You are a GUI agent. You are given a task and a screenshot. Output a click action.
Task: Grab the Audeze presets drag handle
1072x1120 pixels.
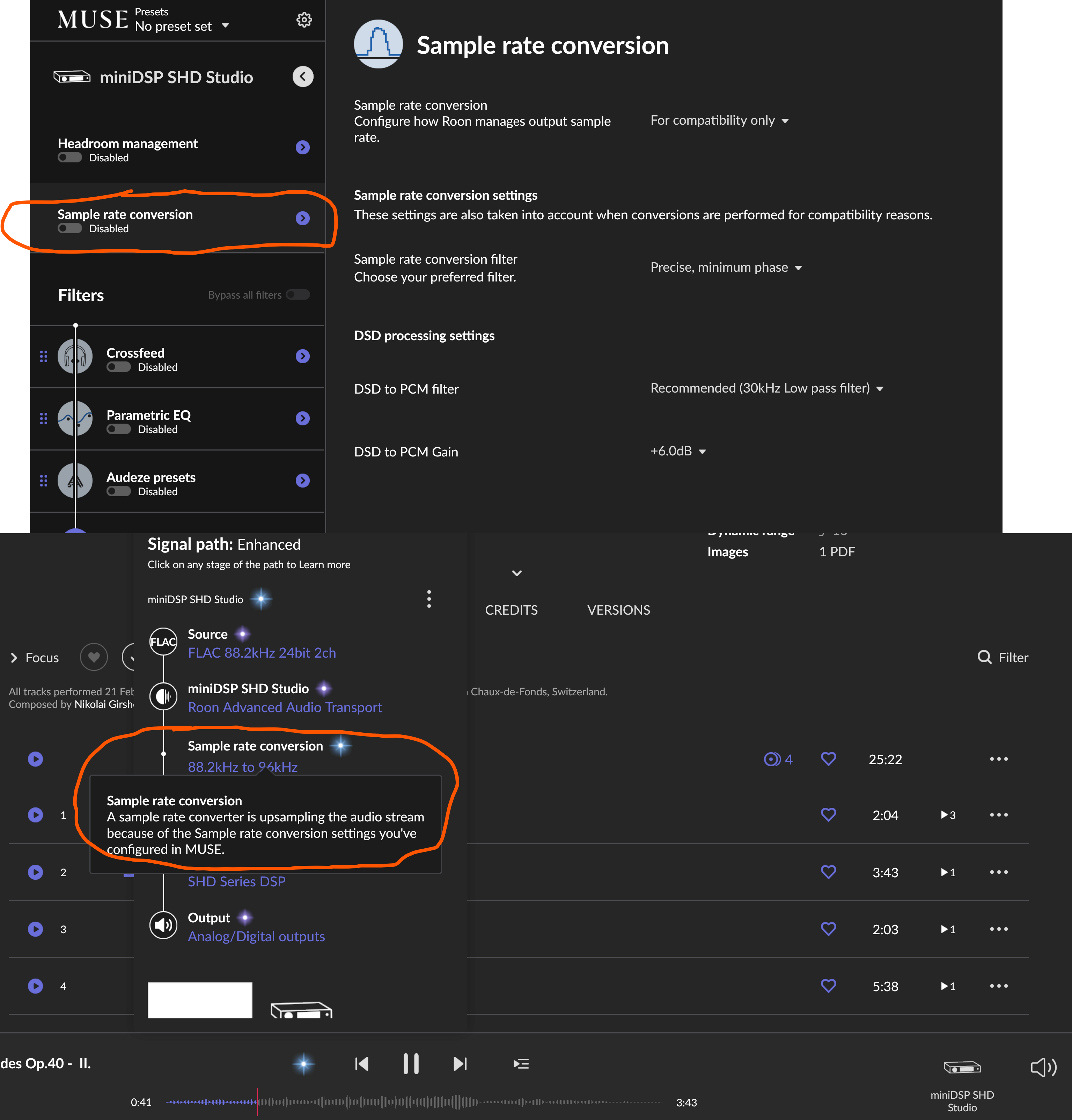[43, 481]
